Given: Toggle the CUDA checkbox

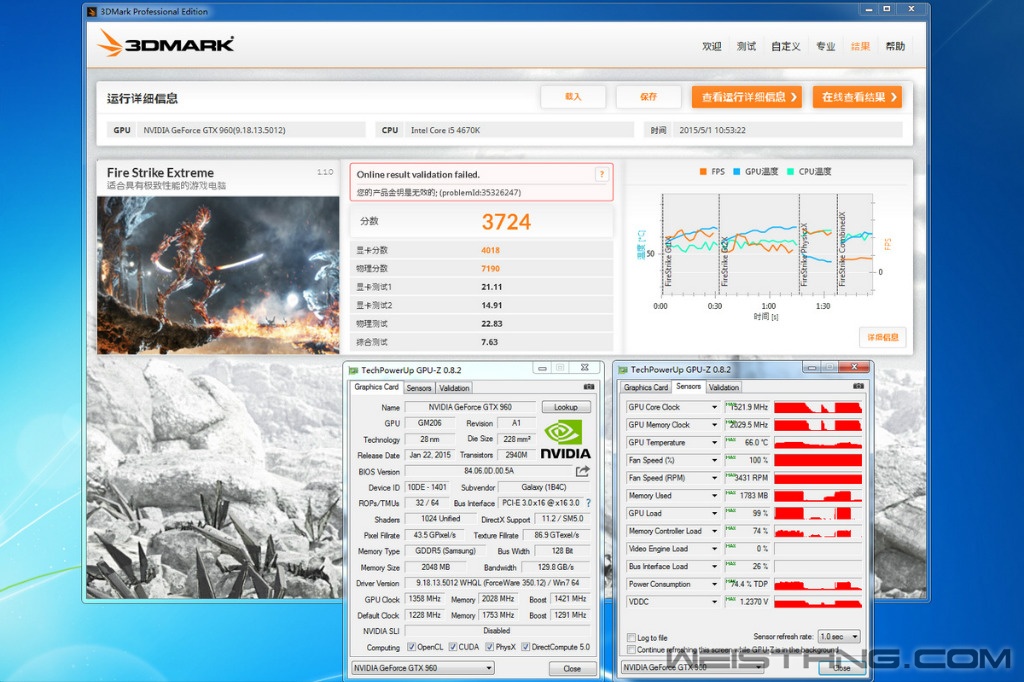Looking at the screenshot, I should click(453, 647).
